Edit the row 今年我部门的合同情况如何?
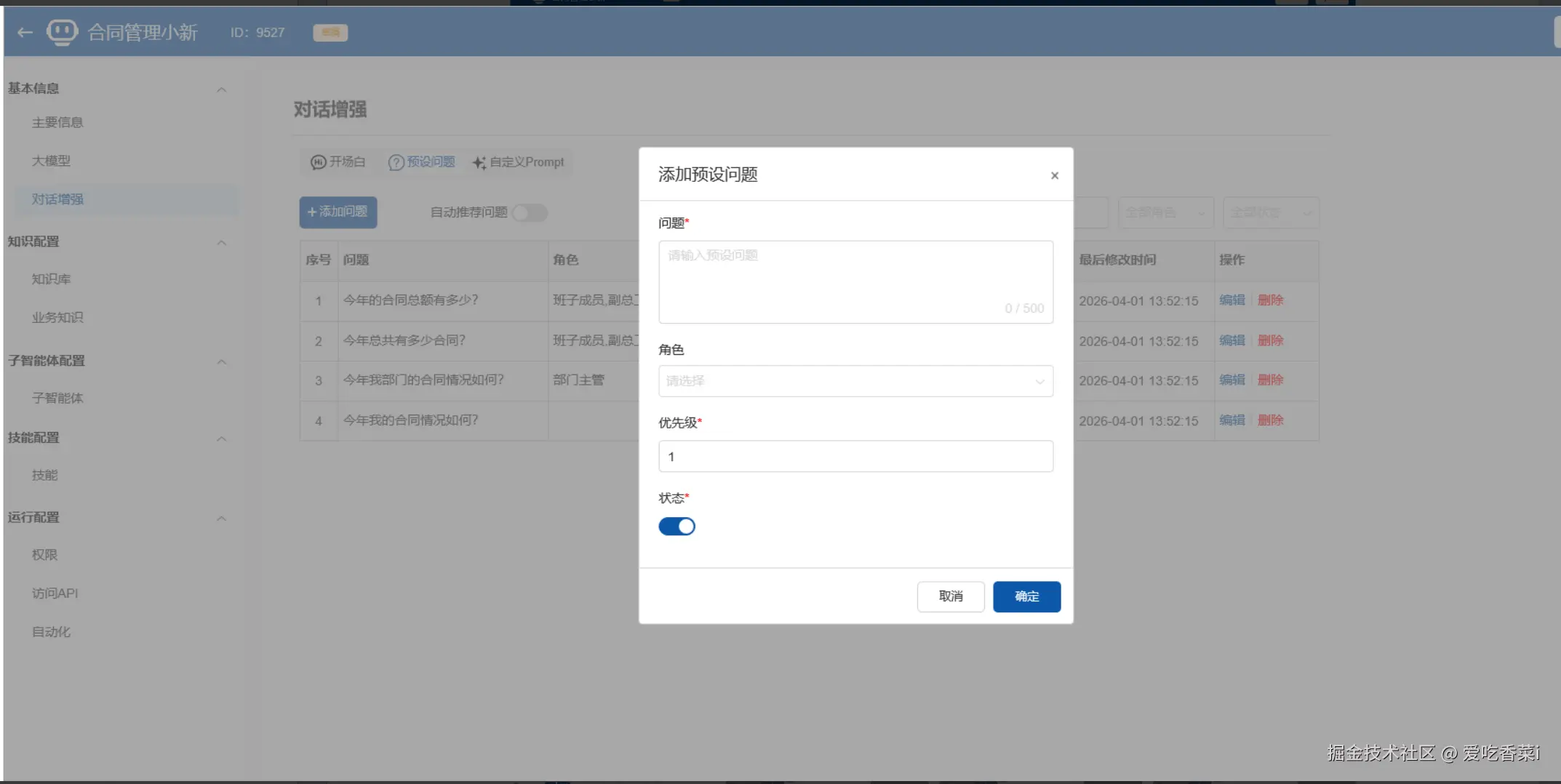 pyautogui.click(x=1232, y=380)
